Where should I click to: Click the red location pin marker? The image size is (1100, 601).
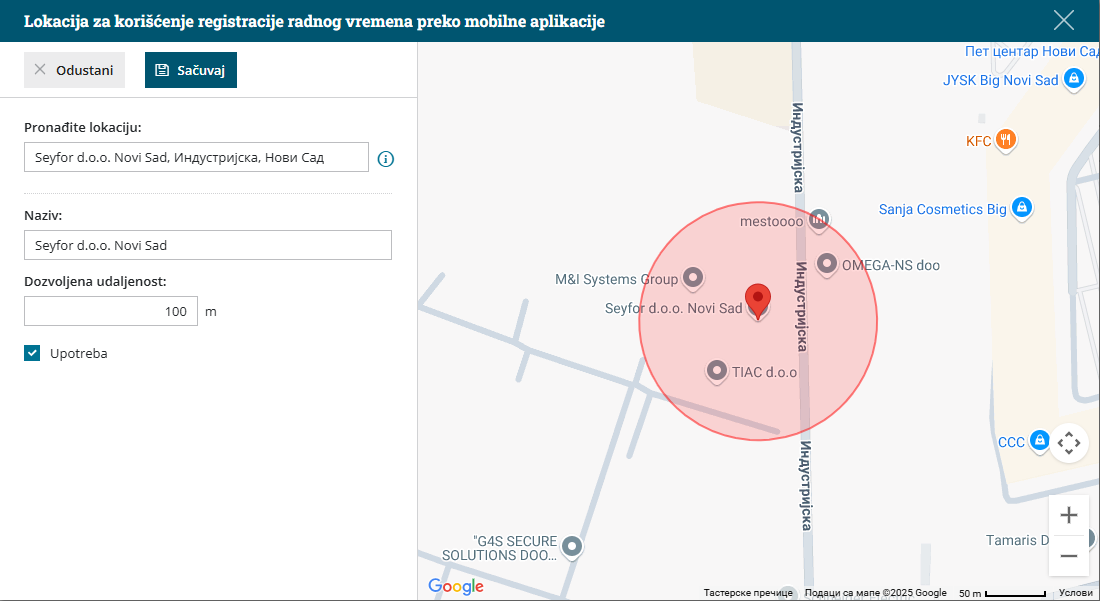pos(758,301)
